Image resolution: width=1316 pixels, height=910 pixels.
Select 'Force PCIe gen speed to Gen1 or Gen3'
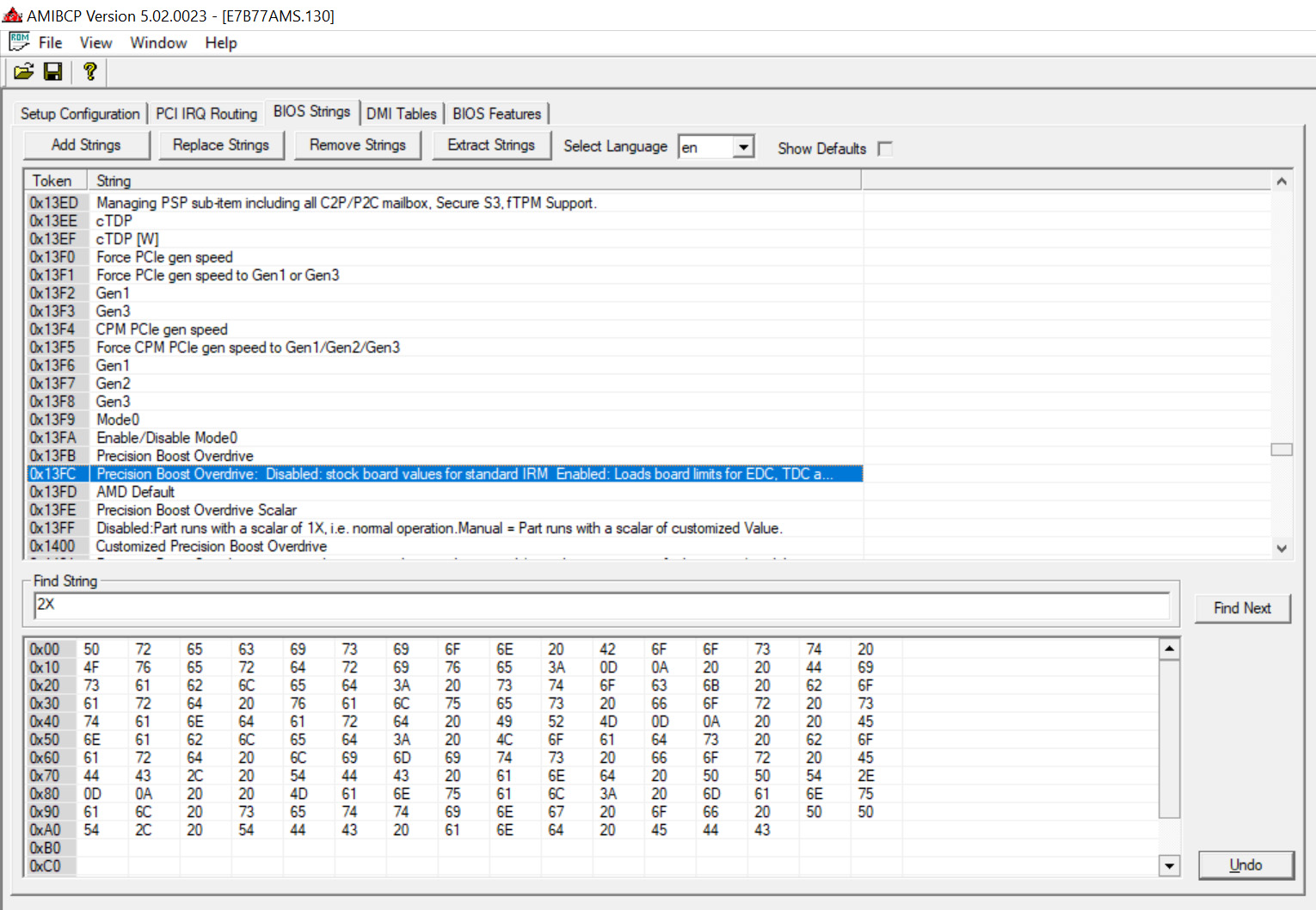click(445, 275)
